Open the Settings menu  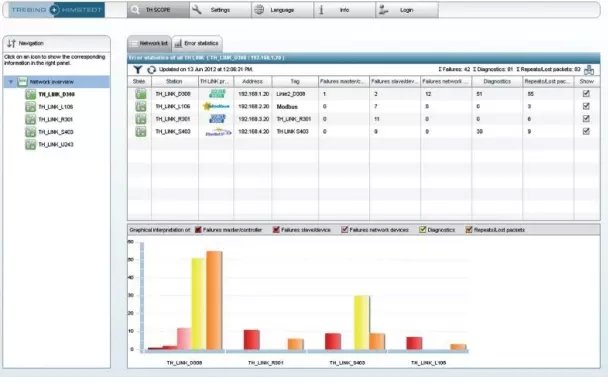[220, 10]
